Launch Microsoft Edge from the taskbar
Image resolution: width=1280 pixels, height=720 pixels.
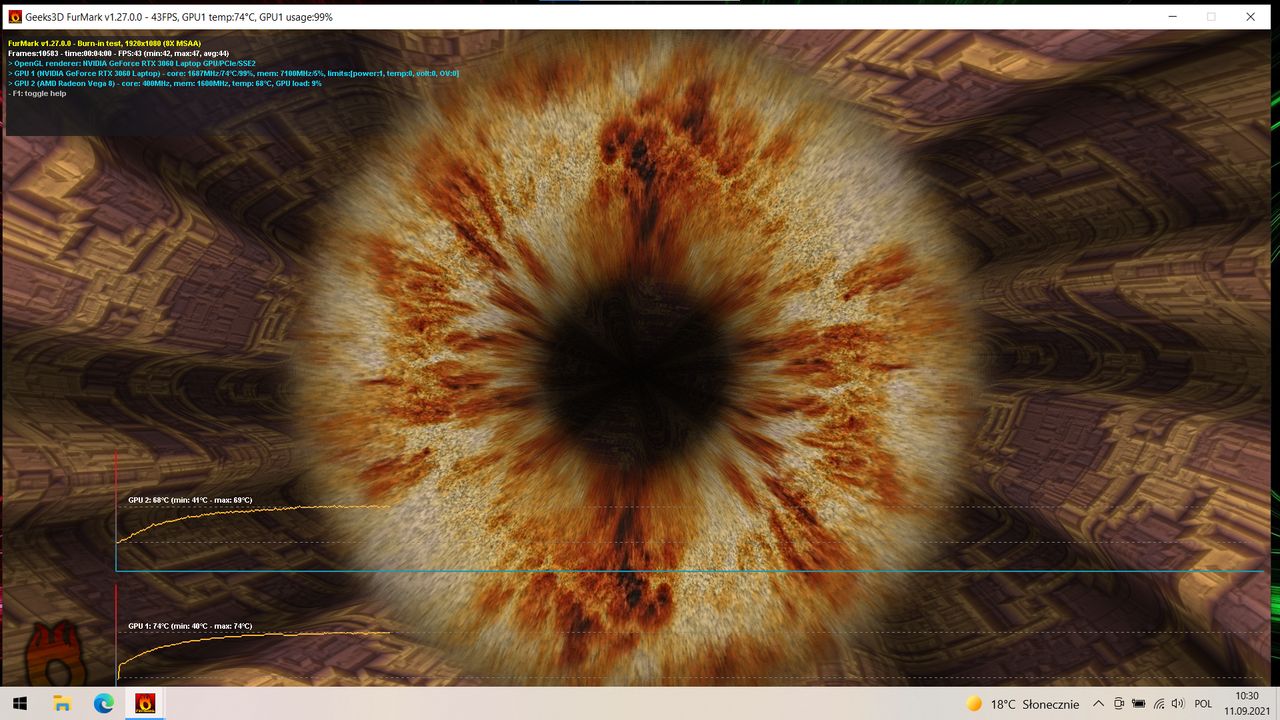[104, 704]
